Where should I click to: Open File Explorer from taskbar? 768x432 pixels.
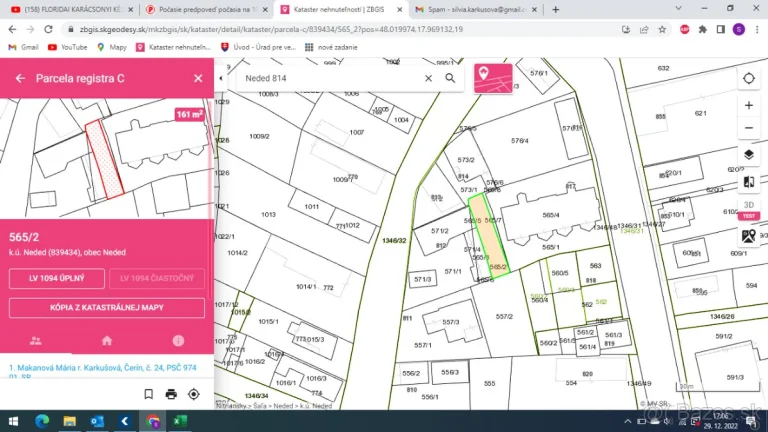(x=70, y=421)
